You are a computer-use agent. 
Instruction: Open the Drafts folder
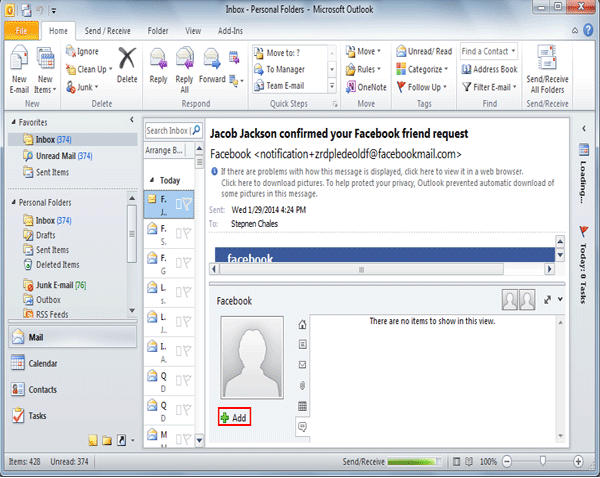click(x=39, y=235)
